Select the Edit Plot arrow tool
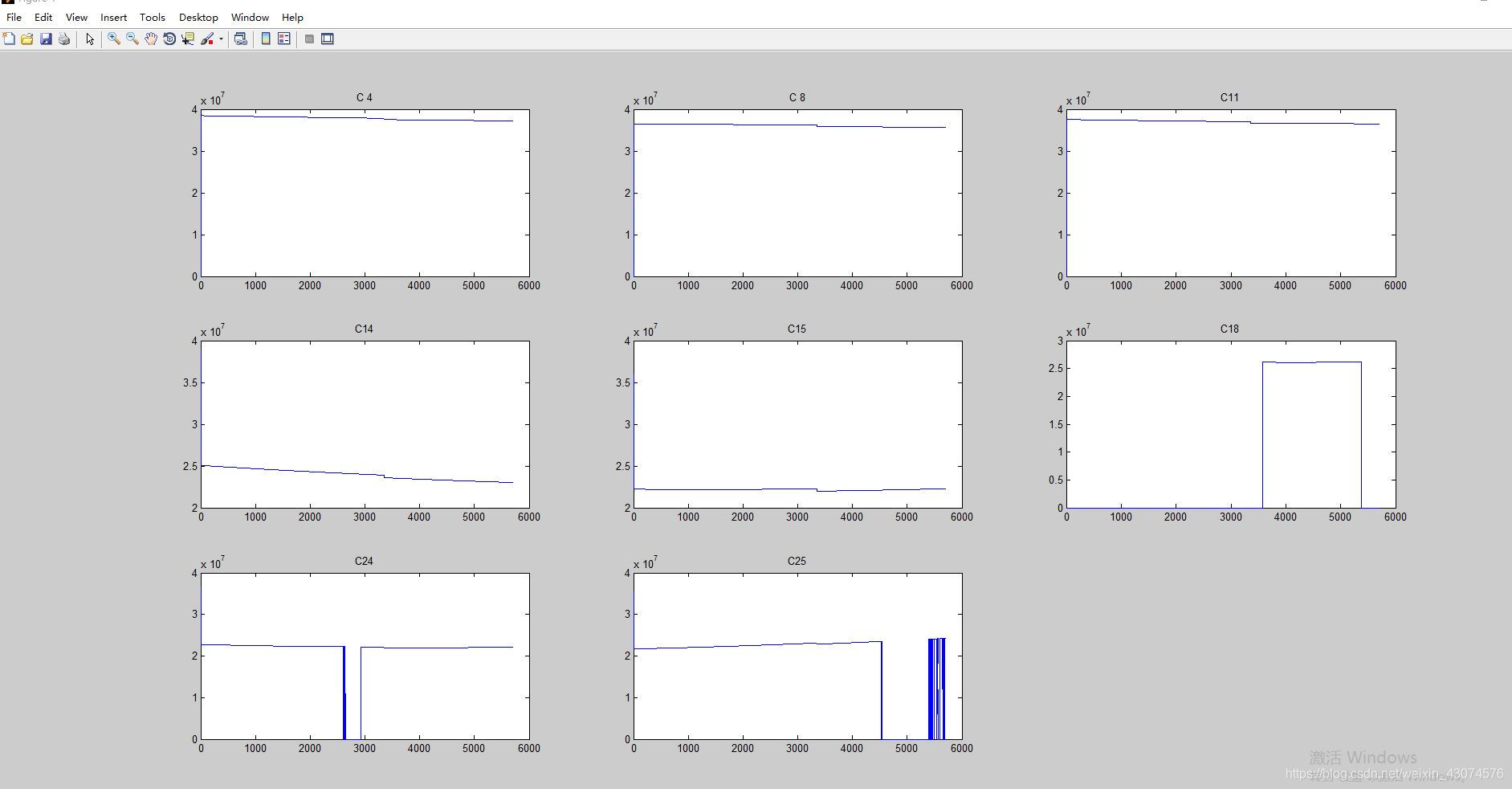This screenshot has height=789, width=1512. coord(90,39)
